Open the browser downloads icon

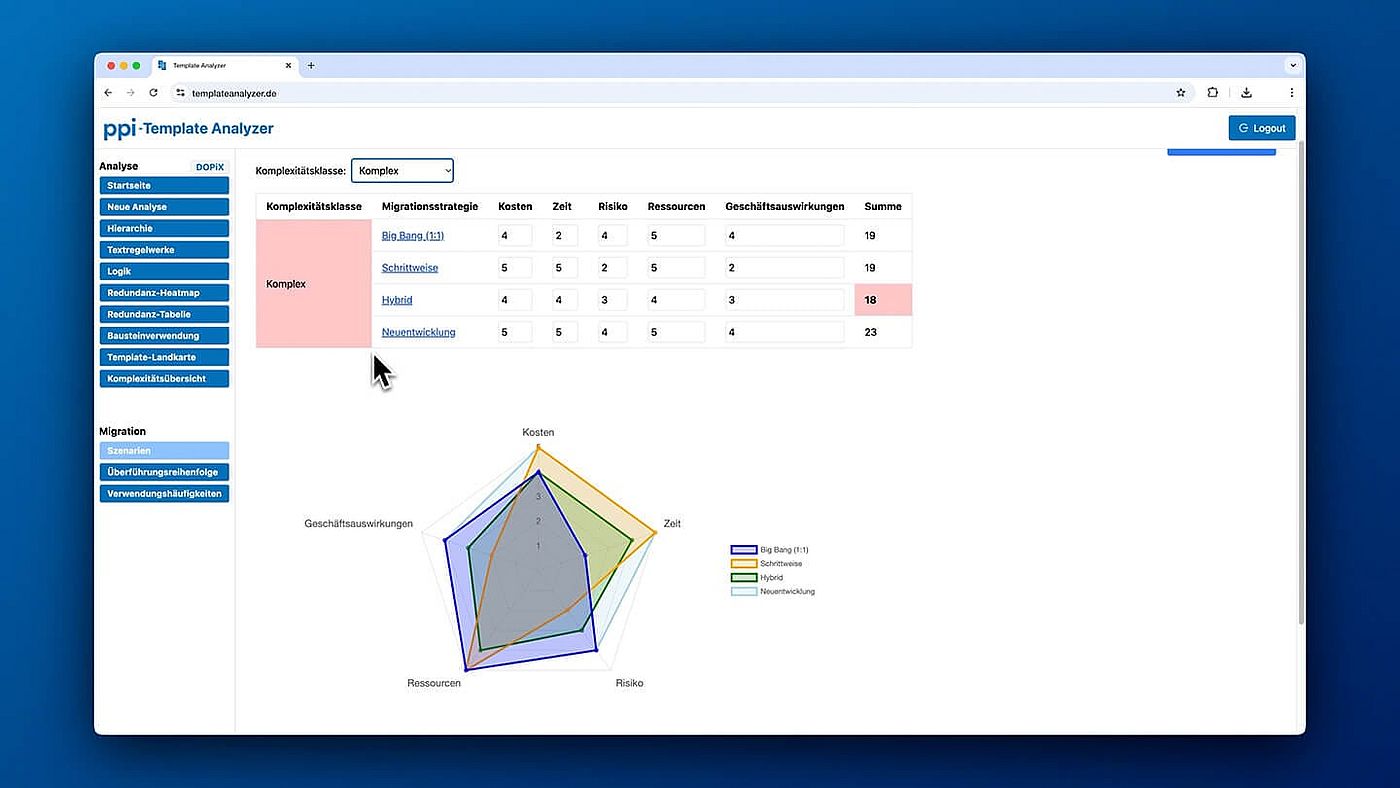[1246, 93]
